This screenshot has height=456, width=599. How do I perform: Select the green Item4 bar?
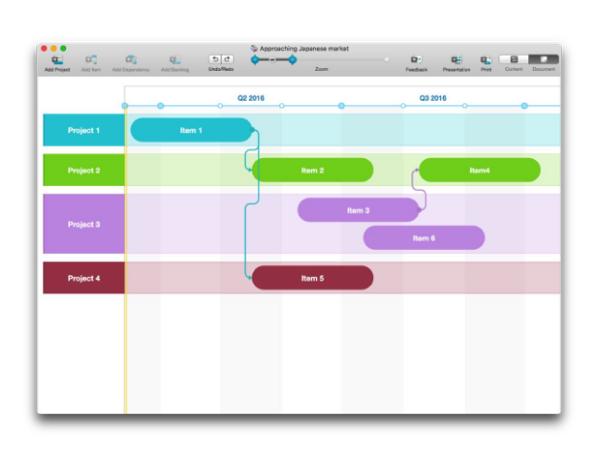tap(480, 170)
